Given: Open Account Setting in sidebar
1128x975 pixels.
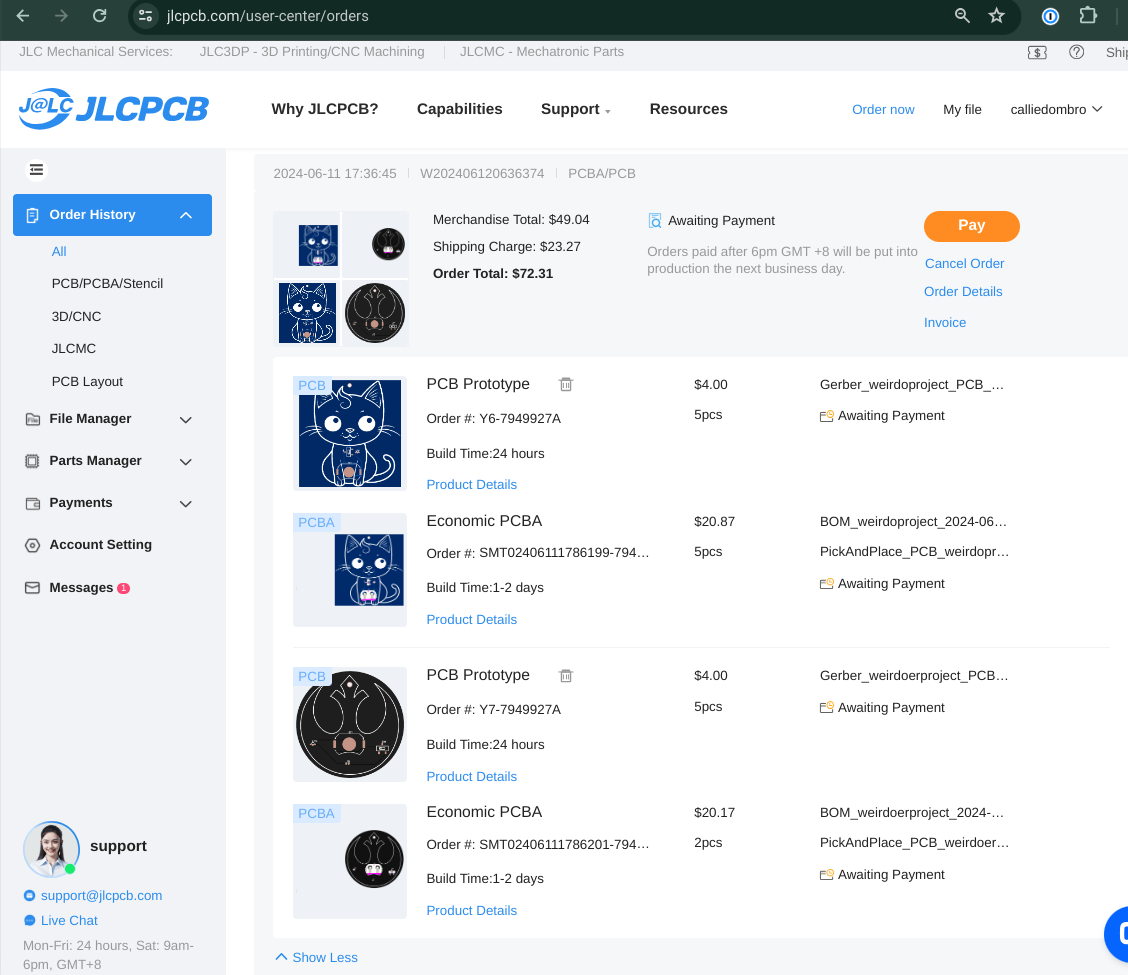Looking at the screenshot, I should tap(101, 545).
